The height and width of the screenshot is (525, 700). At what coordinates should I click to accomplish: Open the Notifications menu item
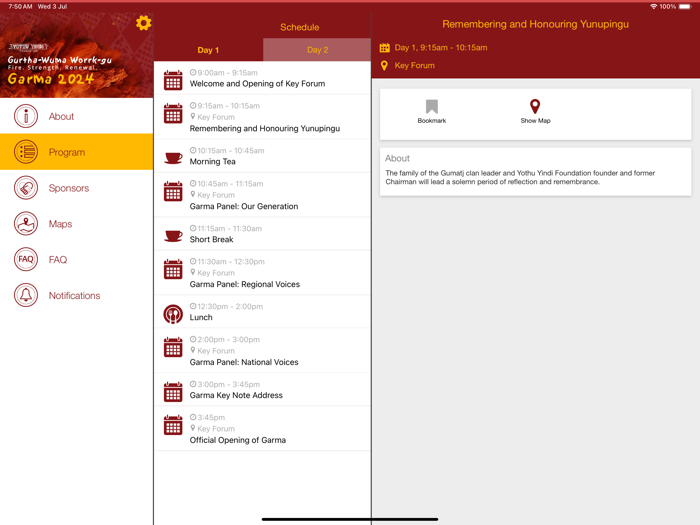click(76, 295)
